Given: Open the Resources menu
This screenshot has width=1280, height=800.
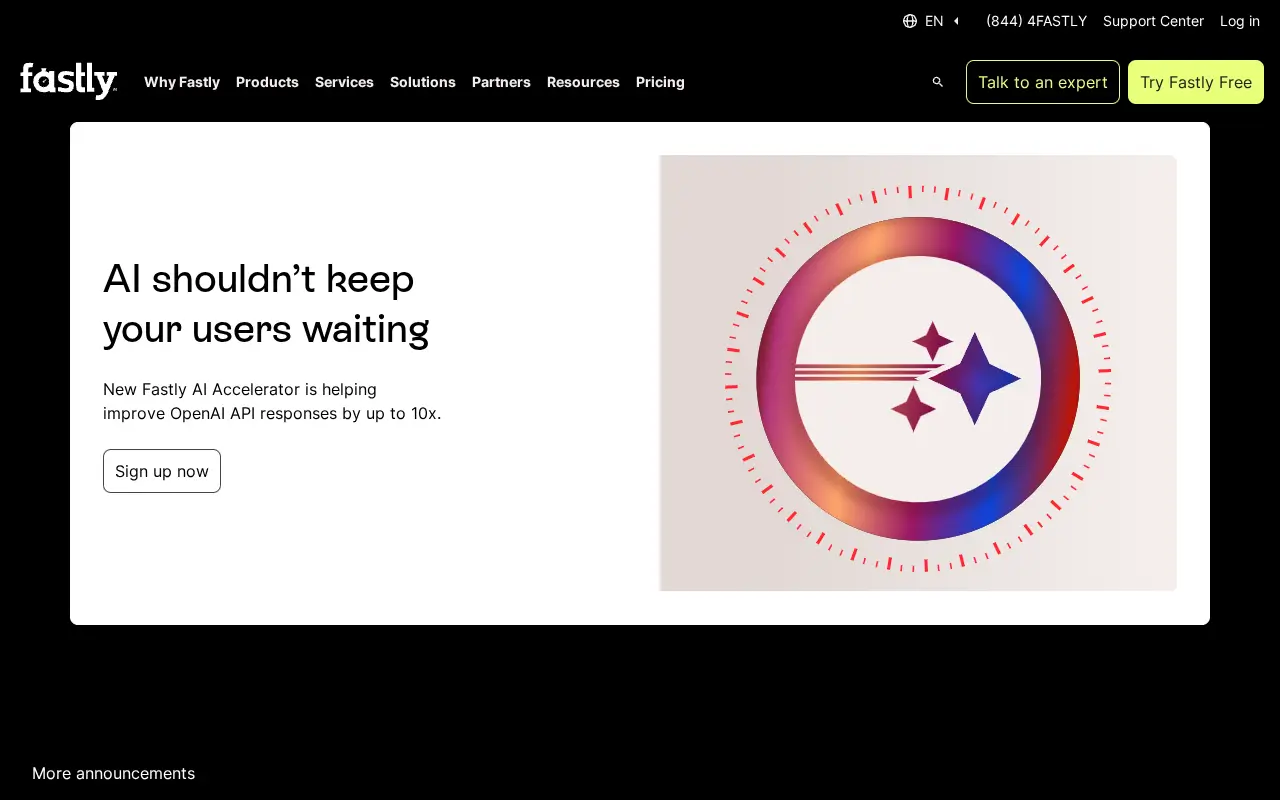Looking at the screenshot, I should click(583, 82).
